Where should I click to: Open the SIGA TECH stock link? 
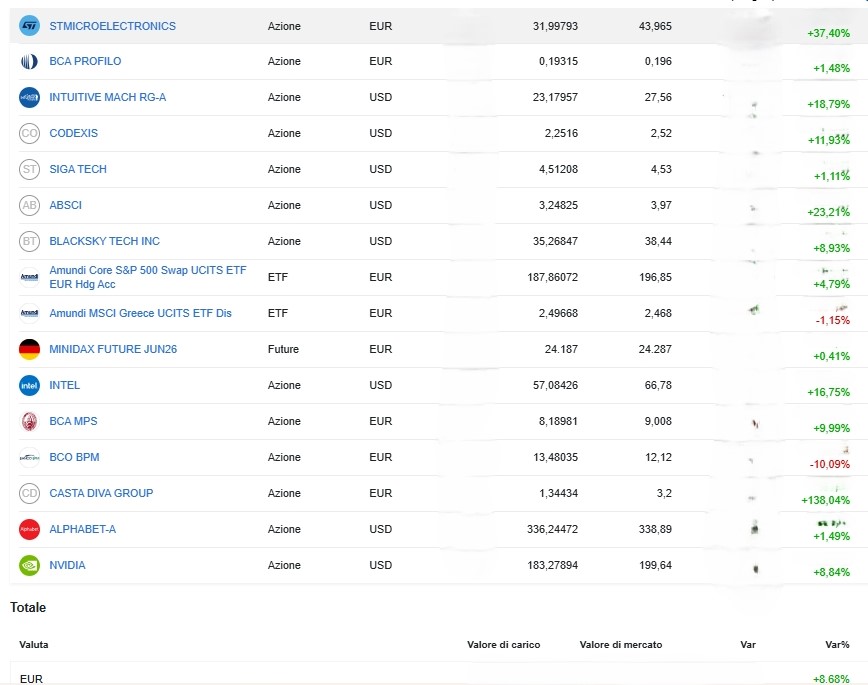[78, 169]
